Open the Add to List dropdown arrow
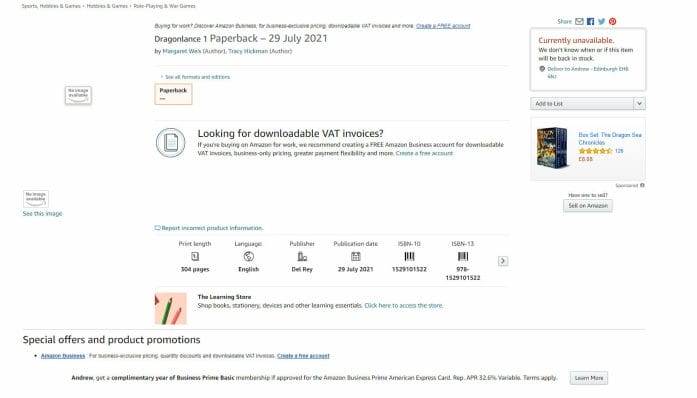Screen dimensions: 697x398 point(639,104)
